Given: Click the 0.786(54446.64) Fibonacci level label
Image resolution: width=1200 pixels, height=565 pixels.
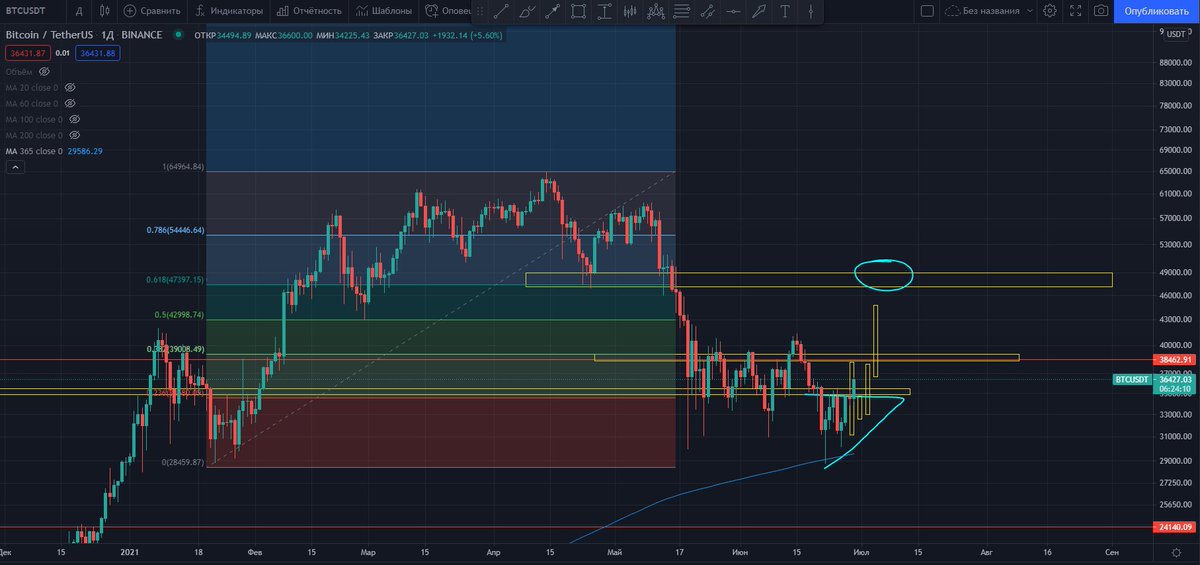Looking at the screenshot, I should pos(173,230).
